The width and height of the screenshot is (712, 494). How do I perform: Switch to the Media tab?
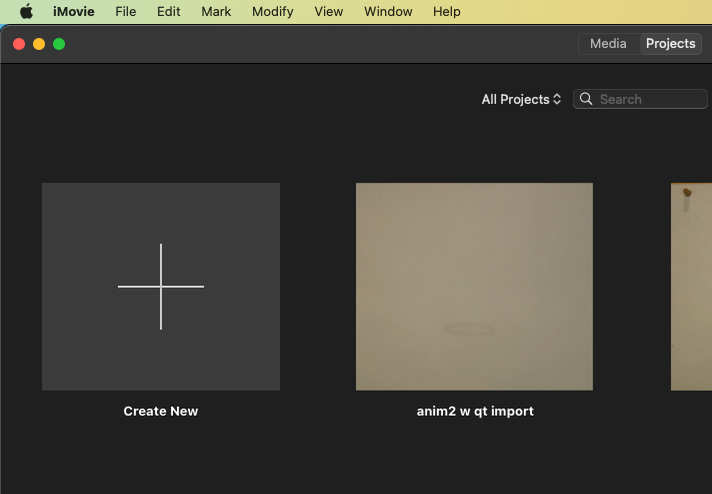pyautogui.click(x=608, y=44)
